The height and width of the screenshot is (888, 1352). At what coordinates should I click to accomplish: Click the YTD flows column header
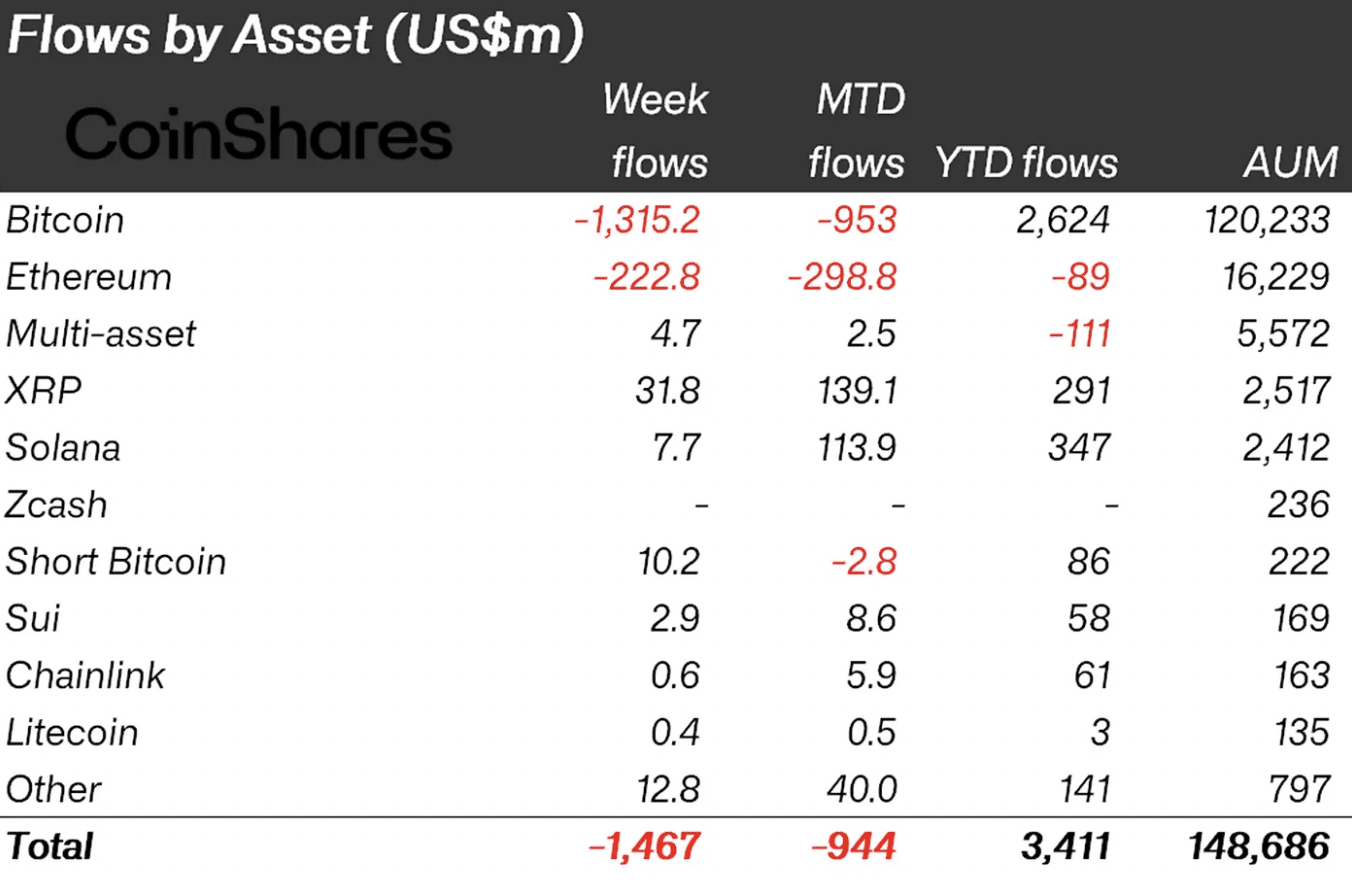[x=1026, y=162]
